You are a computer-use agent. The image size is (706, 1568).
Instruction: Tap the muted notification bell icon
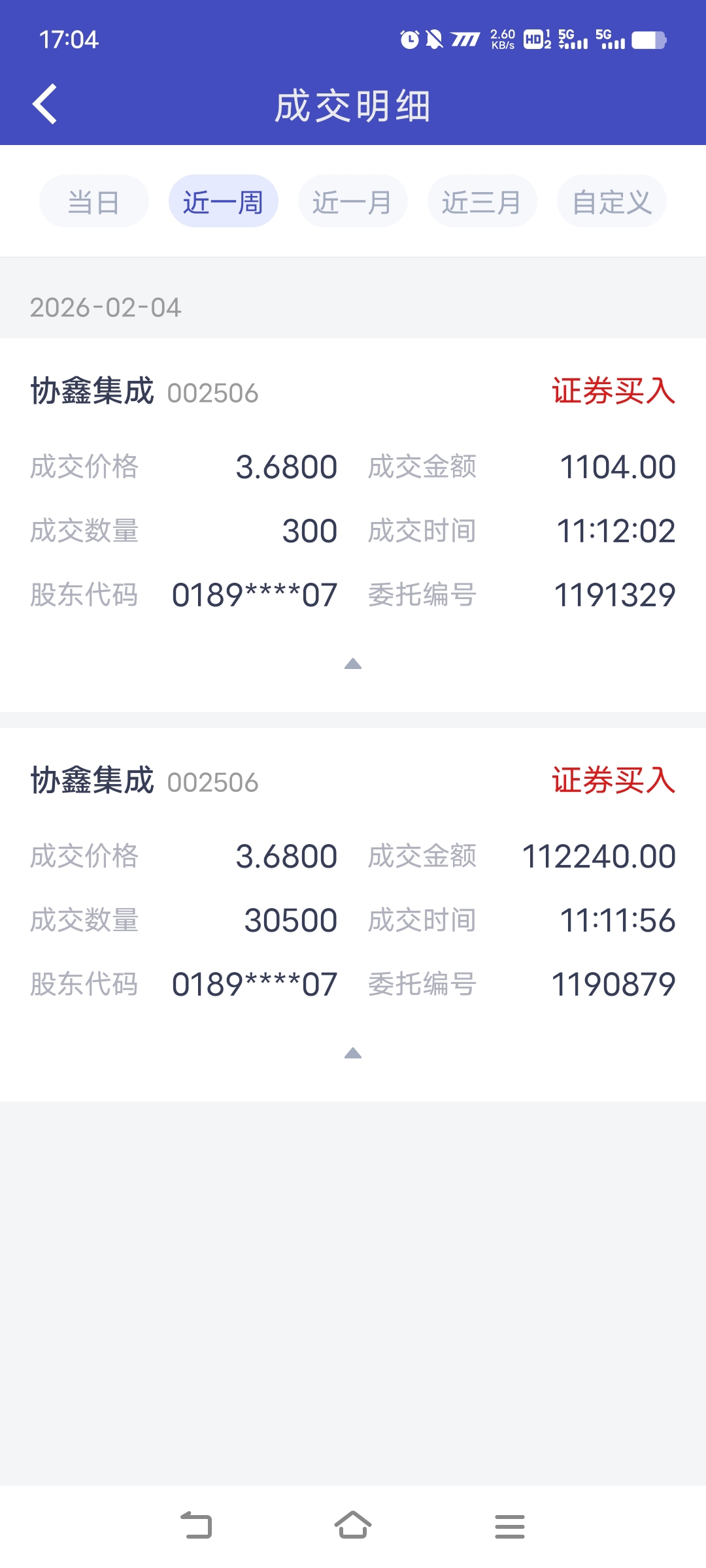tap(433, 40)
